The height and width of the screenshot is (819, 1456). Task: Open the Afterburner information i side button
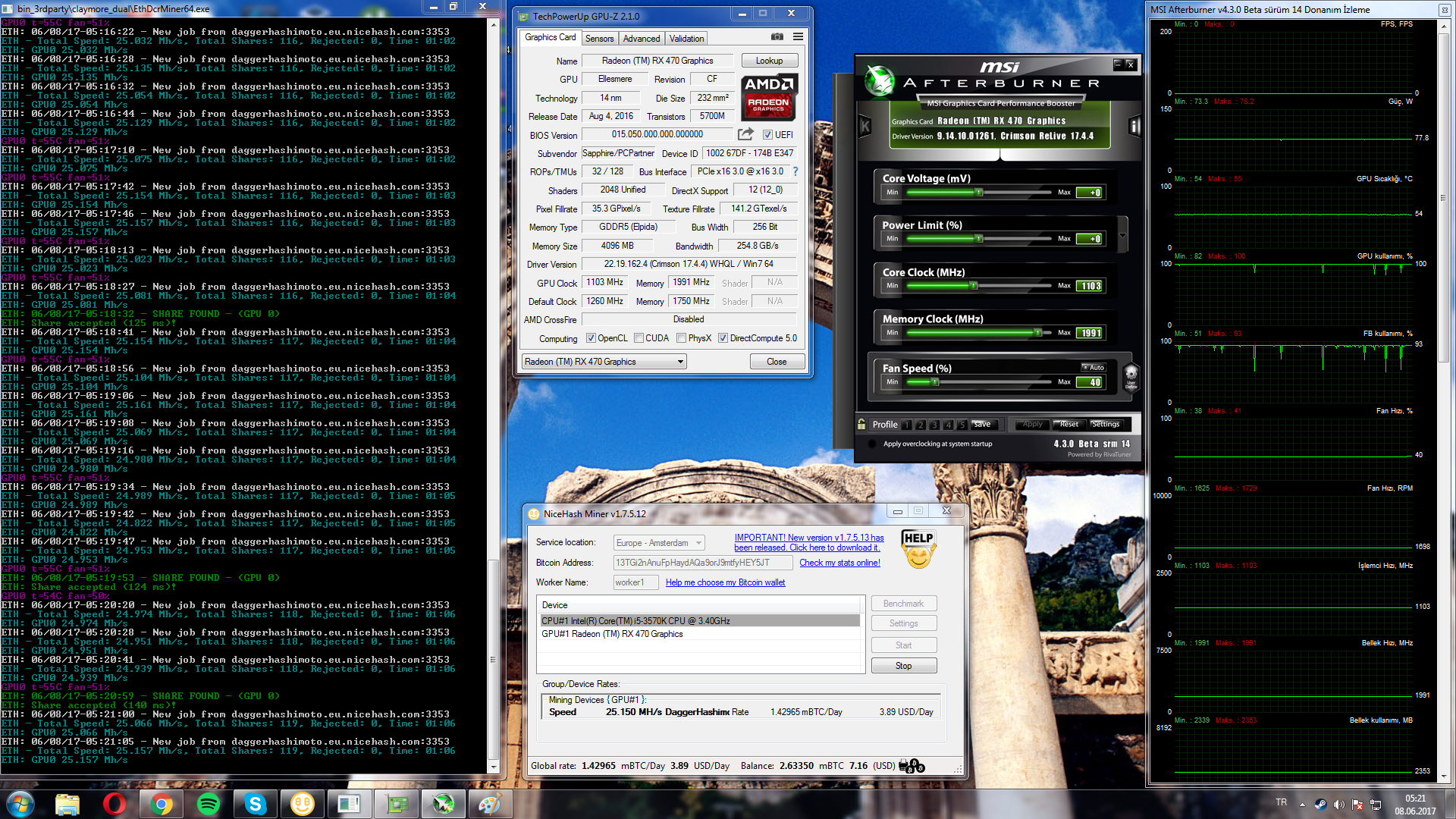point(1134,127)
